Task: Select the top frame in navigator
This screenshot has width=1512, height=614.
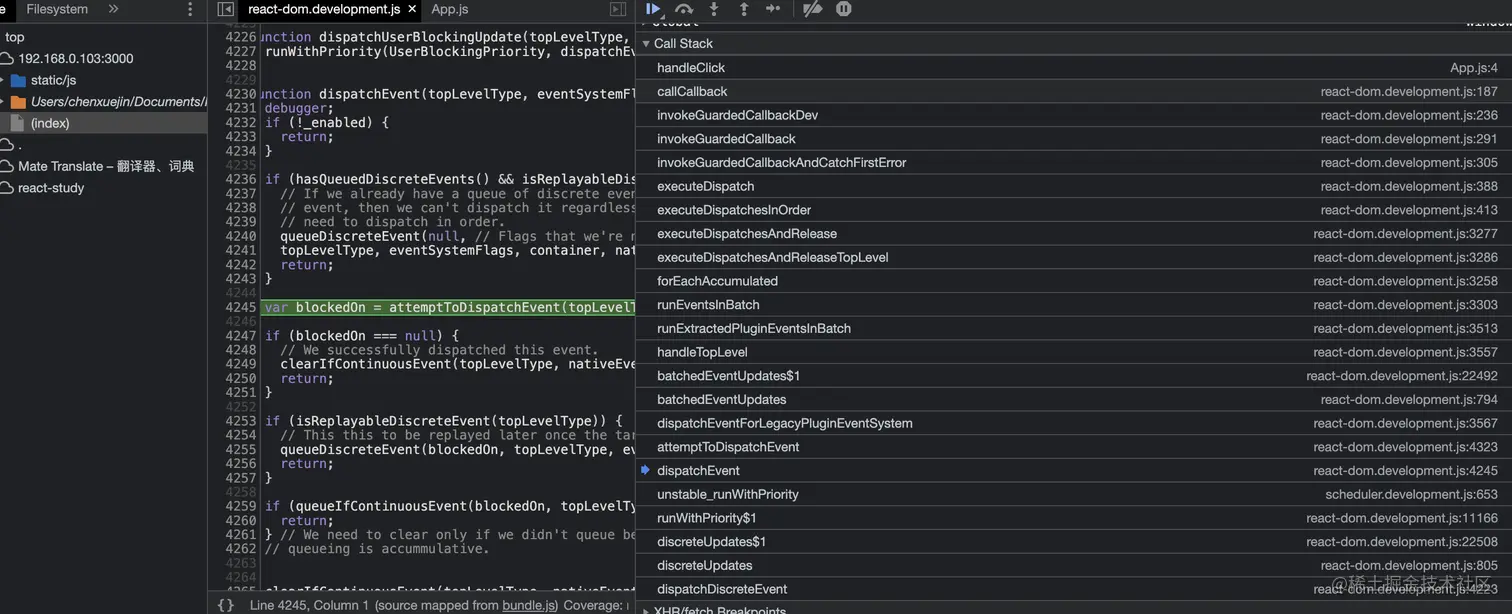Action: (14, 37)
